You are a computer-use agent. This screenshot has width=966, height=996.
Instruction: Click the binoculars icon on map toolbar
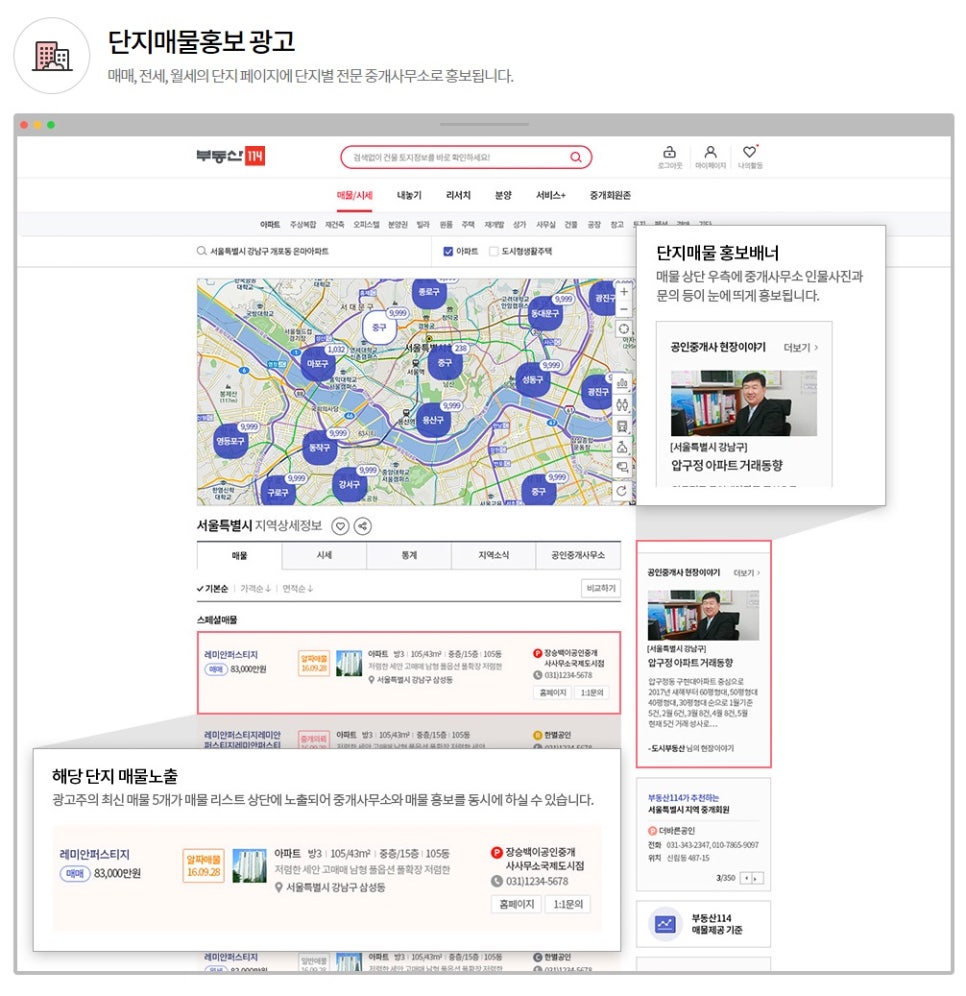point(622,405)
